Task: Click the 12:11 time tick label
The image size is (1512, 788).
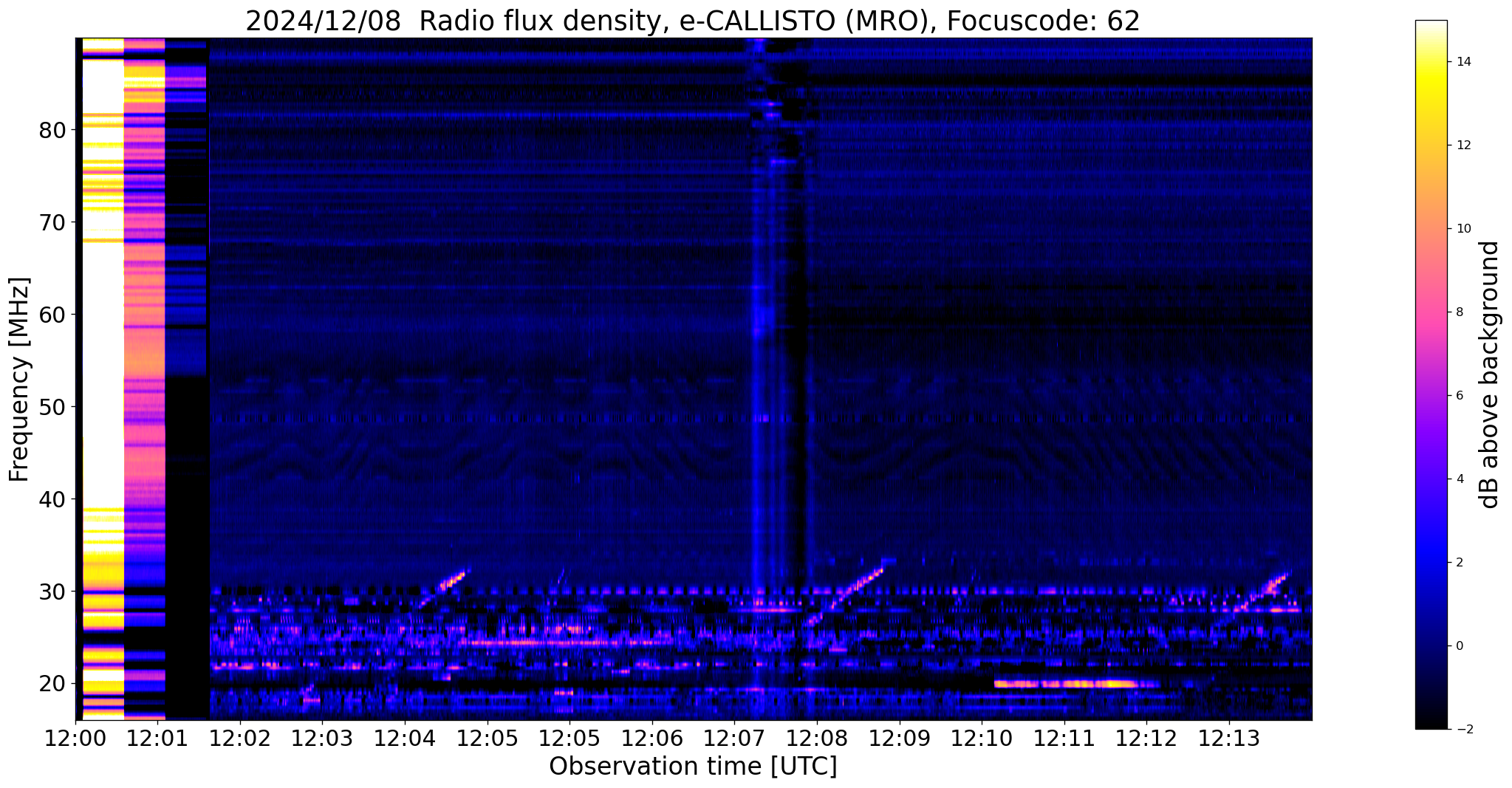Action: tap(1064, 739)
